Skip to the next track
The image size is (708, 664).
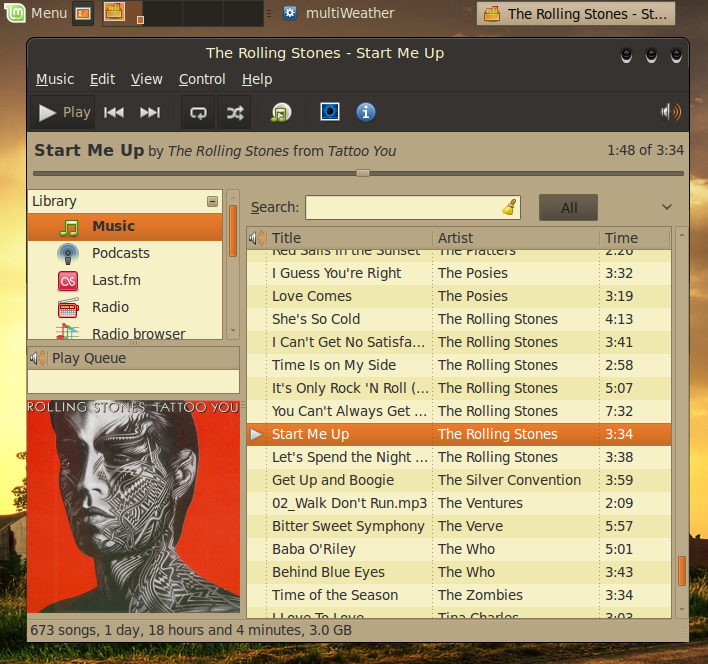(x=150, y=112)
